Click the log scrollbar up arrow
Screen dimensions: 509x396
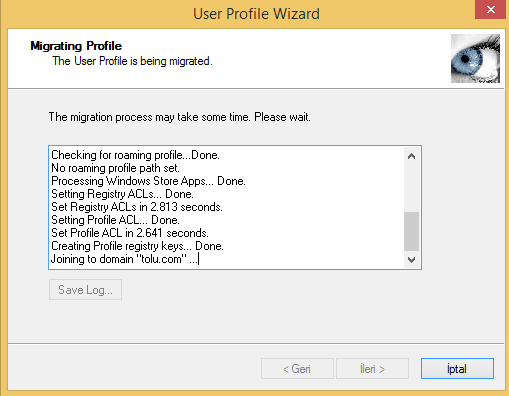[x=411, y=156]
